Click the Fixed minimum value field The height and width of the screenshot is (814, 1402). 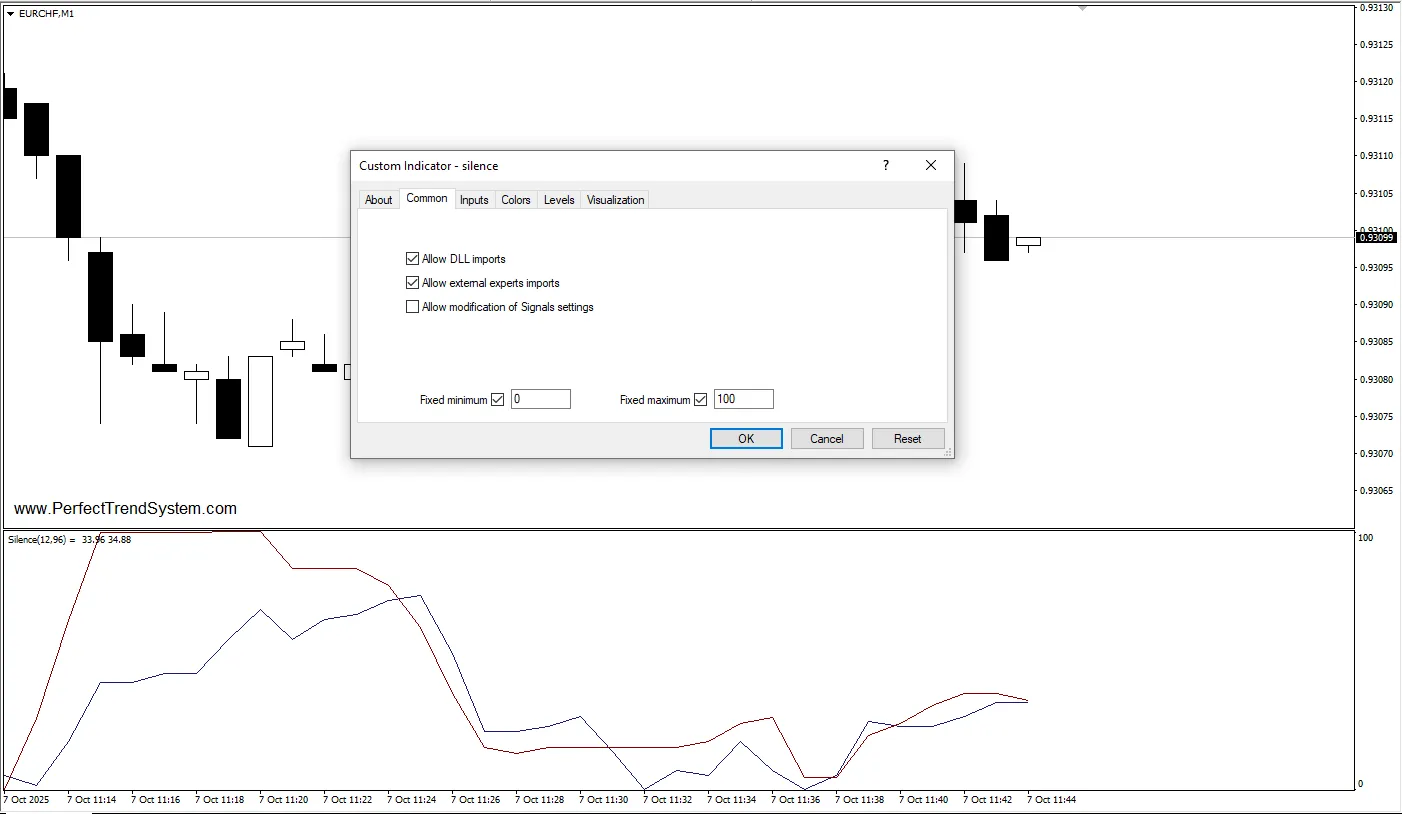pyautogui.click(x=541, y=400)
